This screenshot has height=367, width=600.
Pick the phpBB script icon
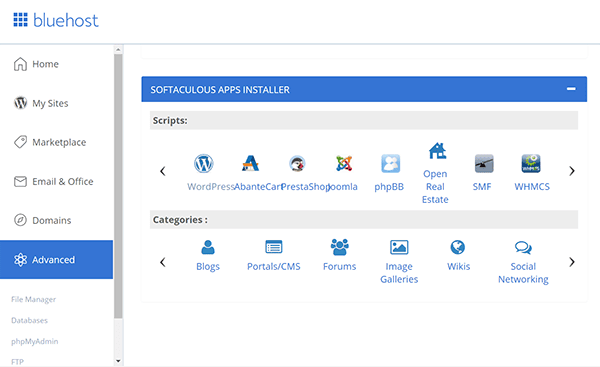click(x=390, y=163)
